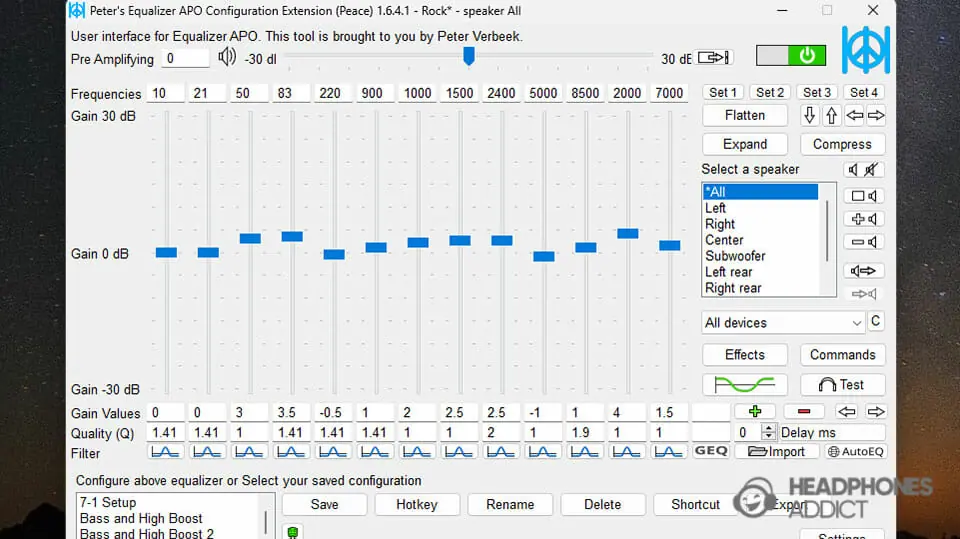Click the 83 Hz gain value field

click(292, 413)
